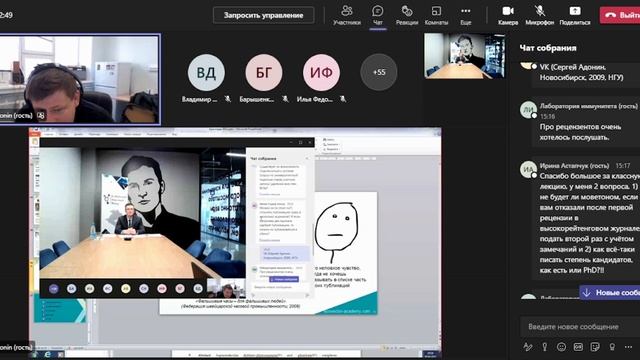
Task: Focus the Введите новое сообщение field
Action: (580, 327)
